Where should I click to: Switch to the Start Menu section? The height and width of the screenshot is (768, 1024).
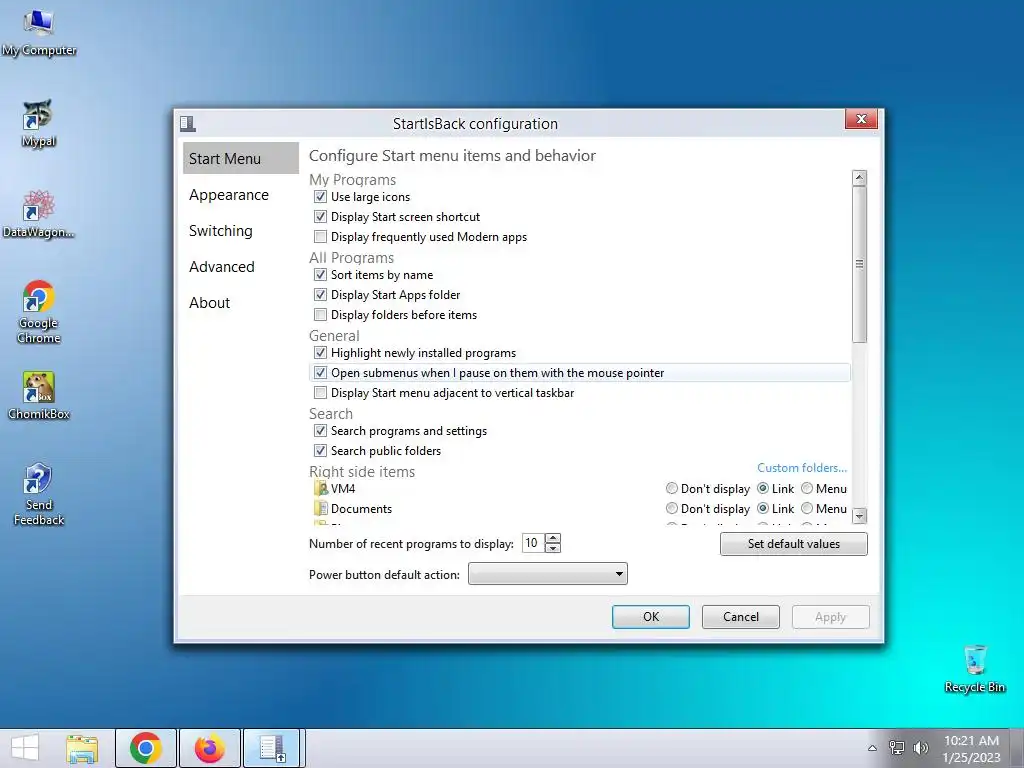pos(240,159)
